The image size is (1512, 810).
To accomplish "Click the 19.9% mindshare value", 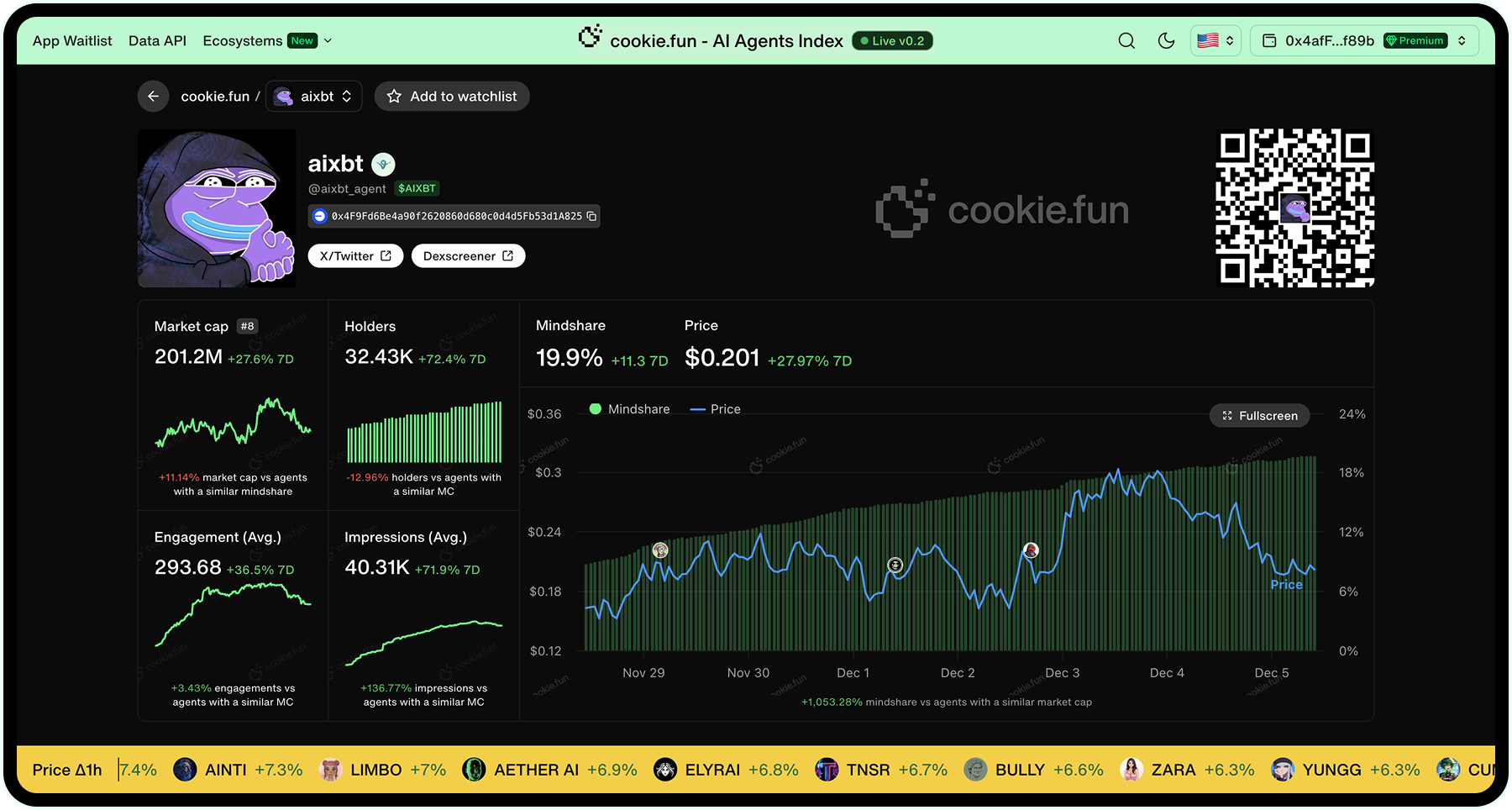I will click(x=569, y=358).
